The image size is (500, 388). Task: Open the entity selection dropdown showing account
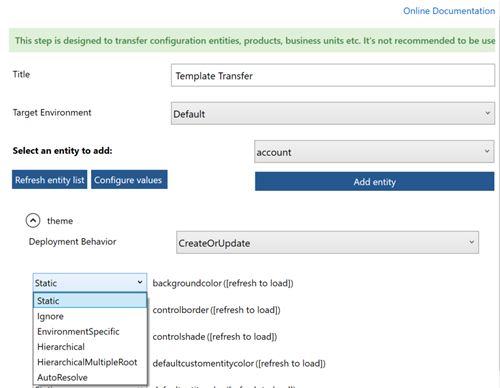(374, 152)
